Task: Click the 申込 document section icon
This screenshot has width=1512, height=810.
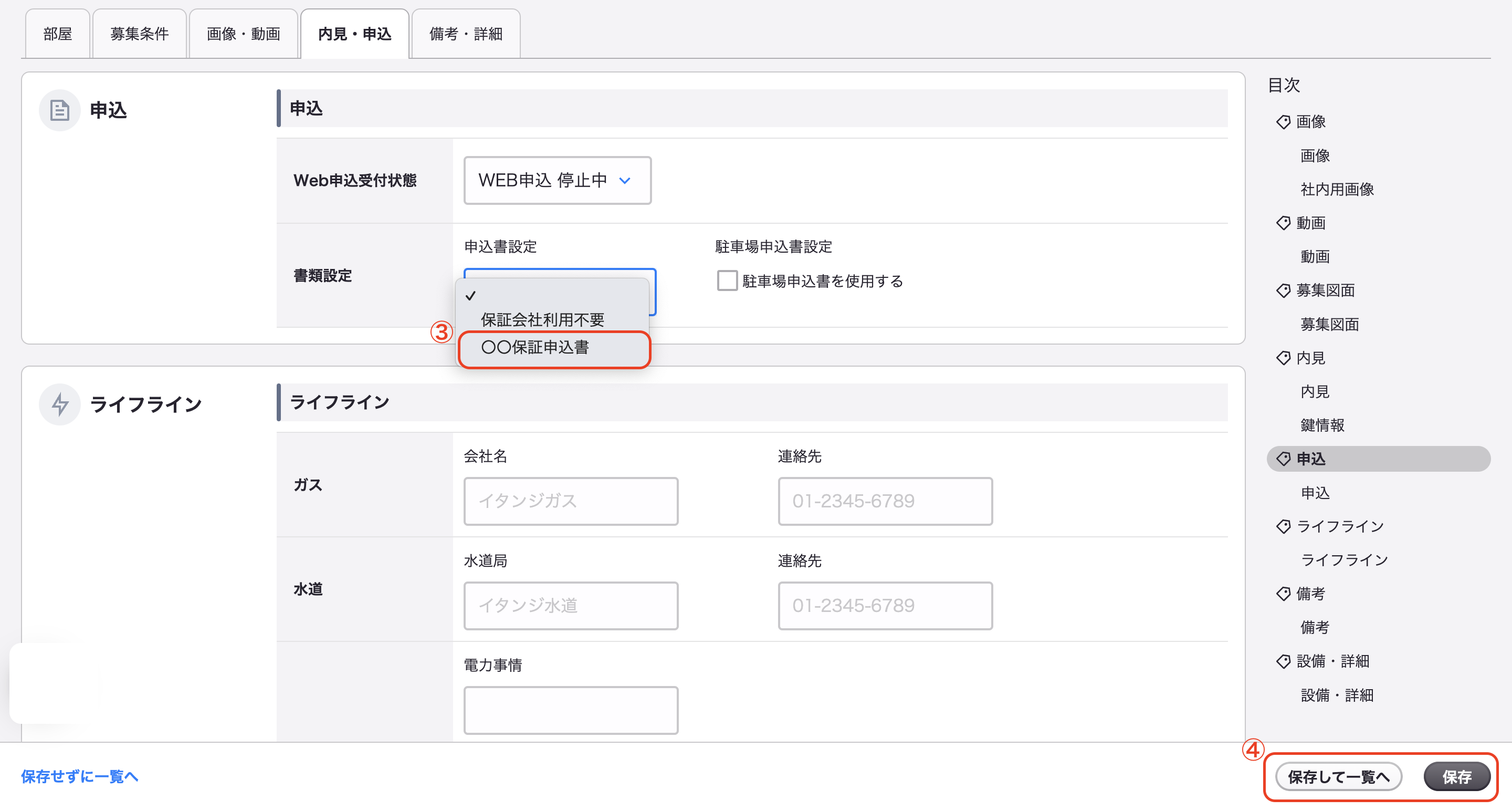Action: 59,110
